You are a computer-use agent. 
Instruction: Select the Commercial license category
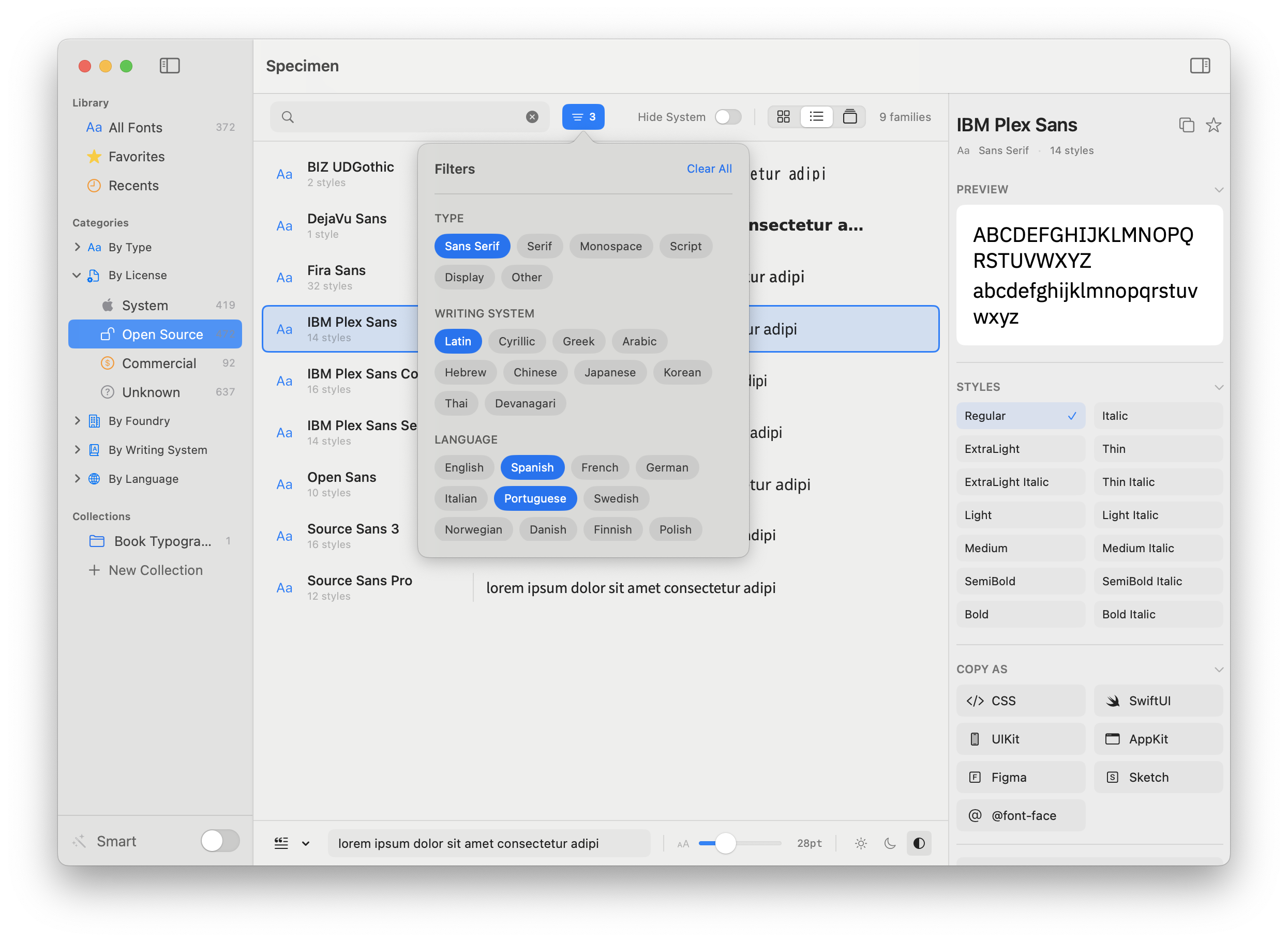[159, 362]
